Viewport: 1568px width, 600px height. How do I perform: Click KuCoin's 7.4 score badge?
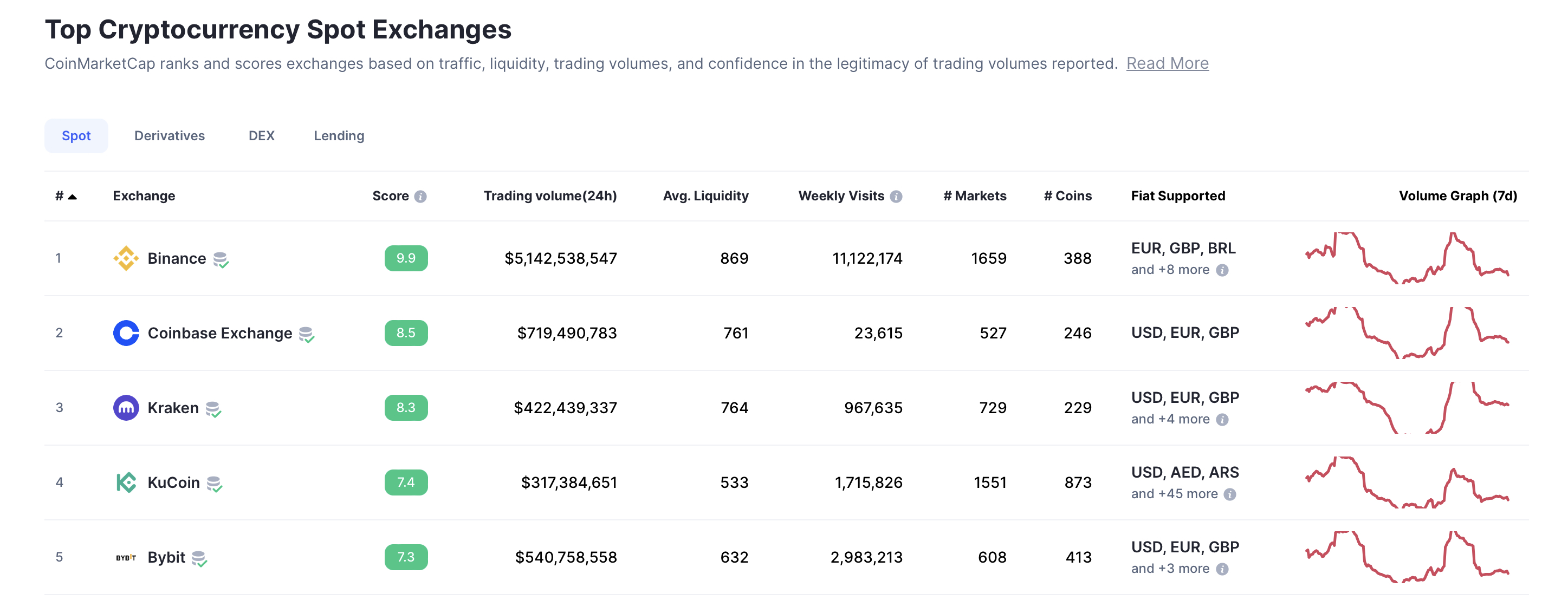pyautogui.click(x=406, y=482)
